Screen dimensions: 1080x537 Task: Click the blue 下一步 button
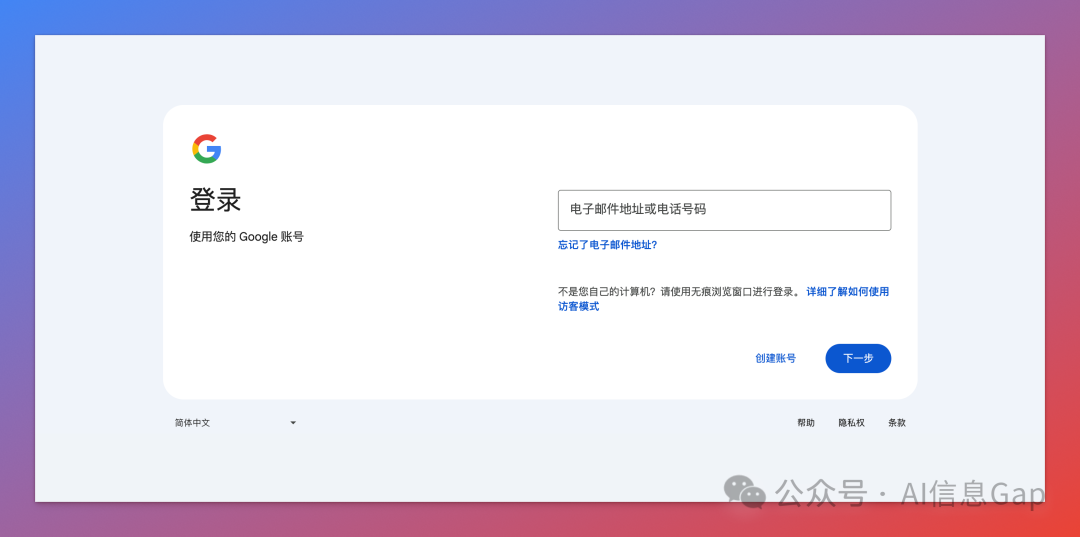coord(858,358)
